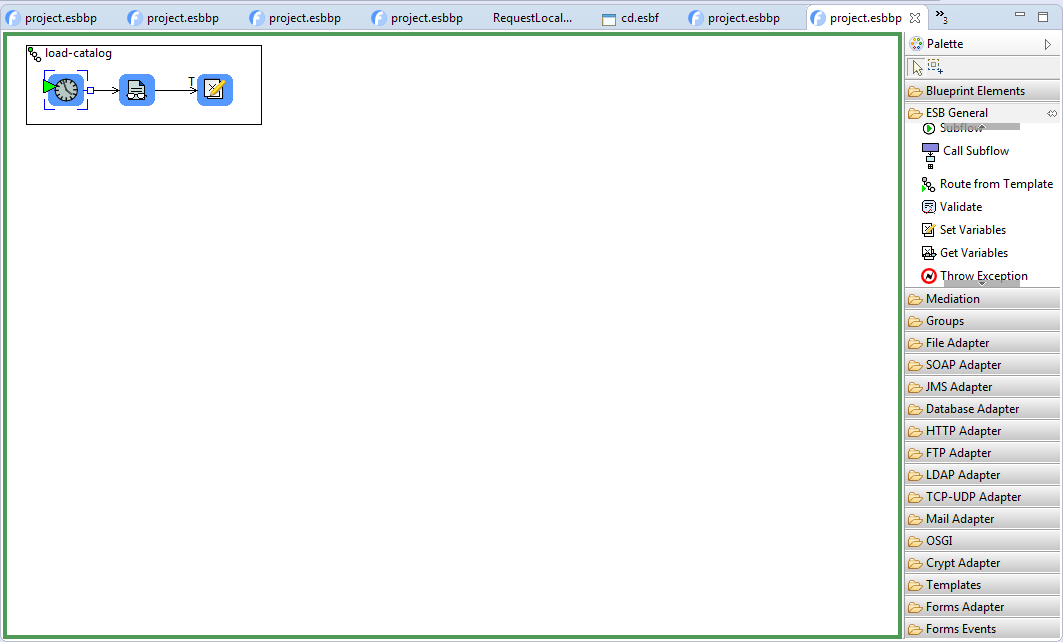
Task: Select the timer node in load-catalog route
Action: pos(65,90)
